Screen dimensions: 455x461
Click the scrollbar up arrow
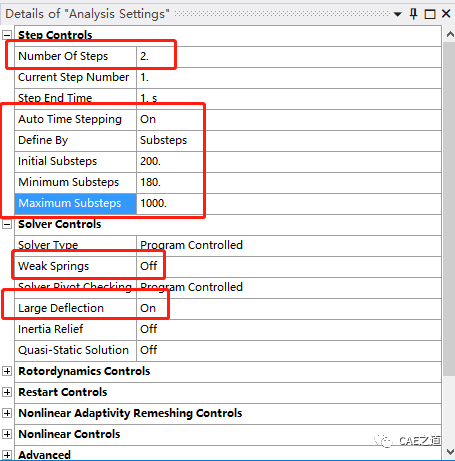[450, 34]
